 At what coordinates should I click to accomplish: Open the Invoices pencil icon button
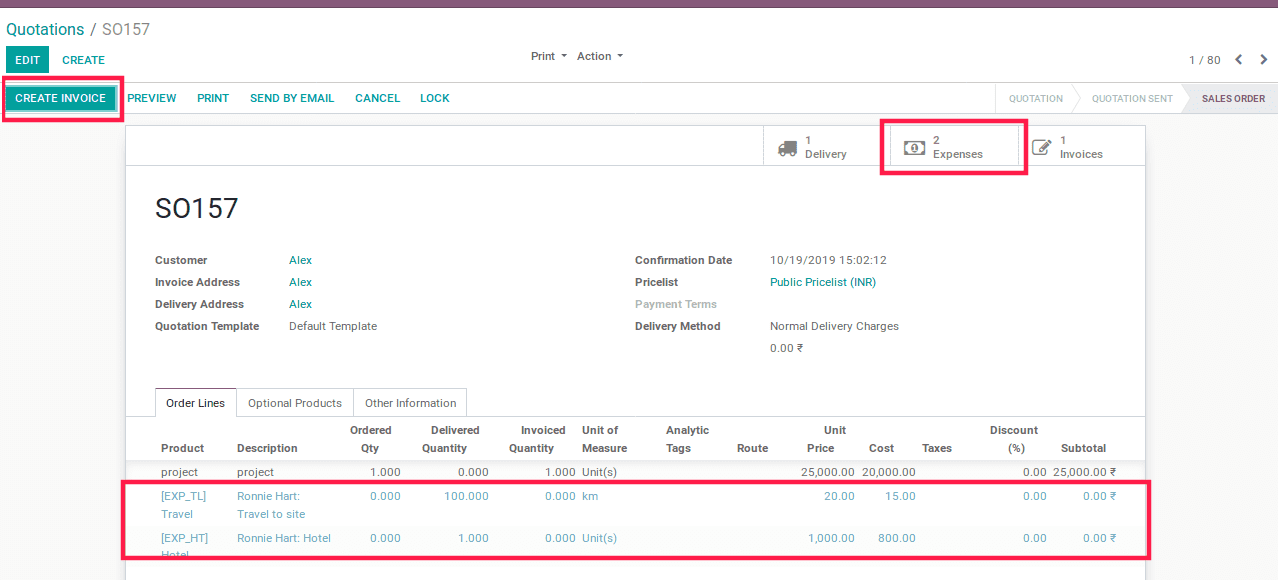[x=1081, y=147]
